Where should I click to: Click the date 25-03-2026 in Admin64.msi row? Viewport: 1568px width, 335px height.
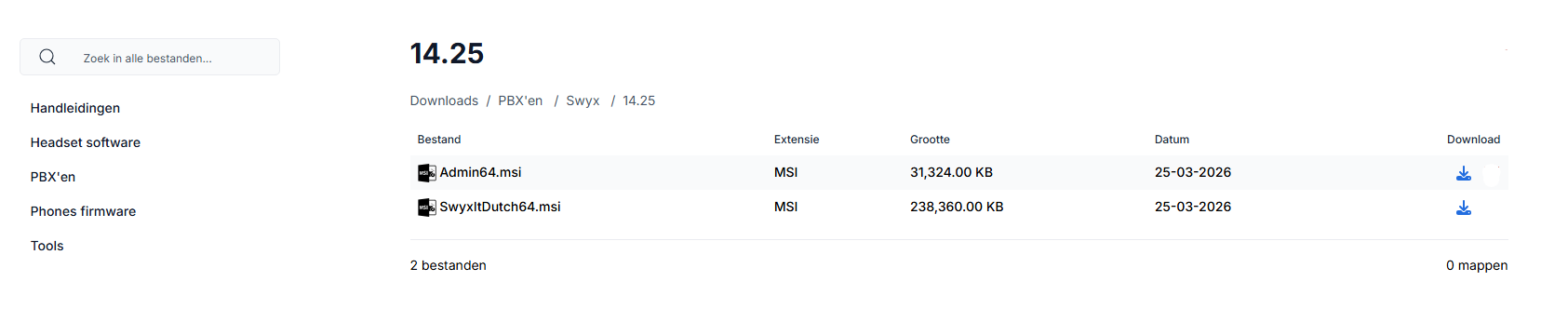[x=1193, y=172]
